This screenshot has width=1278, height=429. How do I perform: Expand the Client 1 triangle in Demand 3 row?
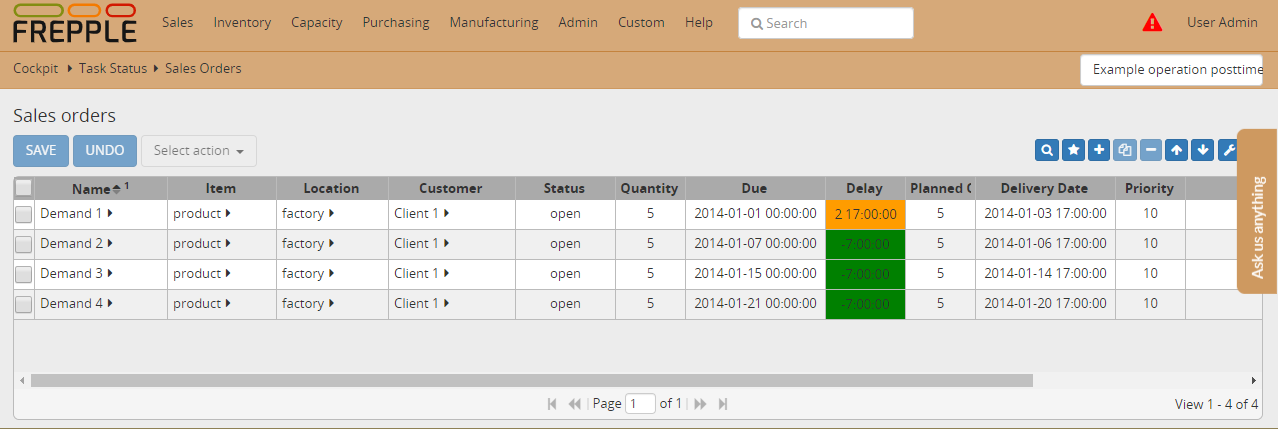(x=446, y=273)
